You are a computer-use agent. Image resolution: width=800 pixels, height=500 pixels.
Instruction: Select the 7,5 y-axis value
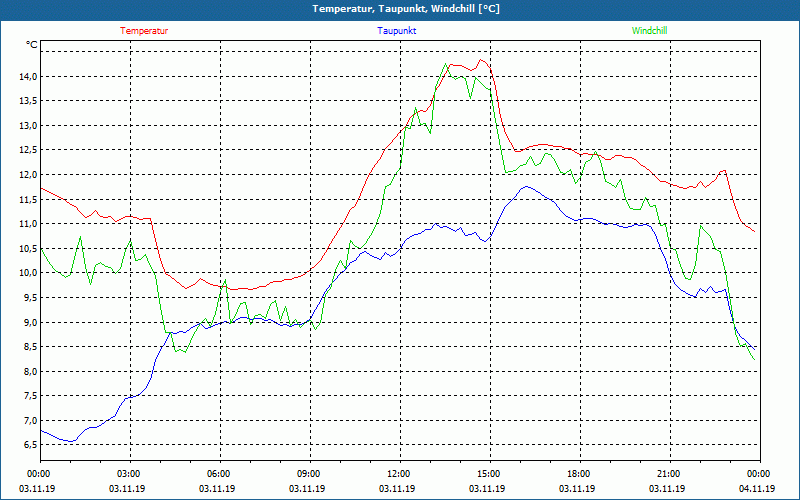coord(30,396)
